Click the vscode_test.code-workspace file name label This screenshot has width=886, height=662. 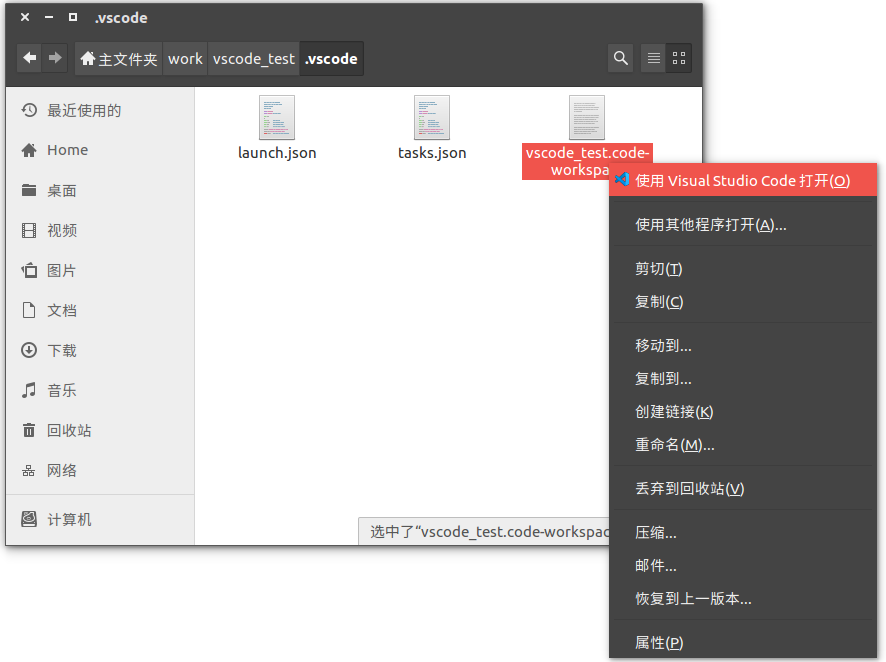587,161
